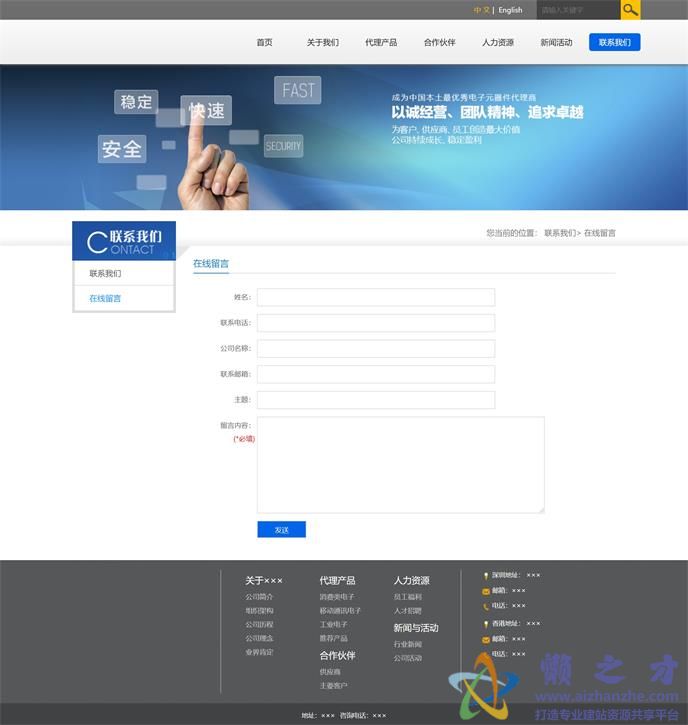Open footer link 工业电子
This screenshot has width=688, height=725.
[333, 625]
